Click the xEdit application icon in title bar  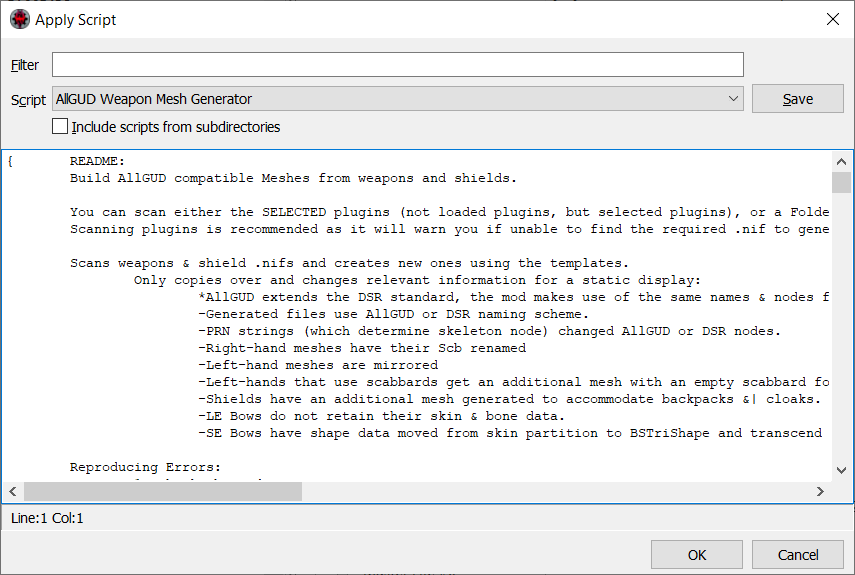click(20, 20)
